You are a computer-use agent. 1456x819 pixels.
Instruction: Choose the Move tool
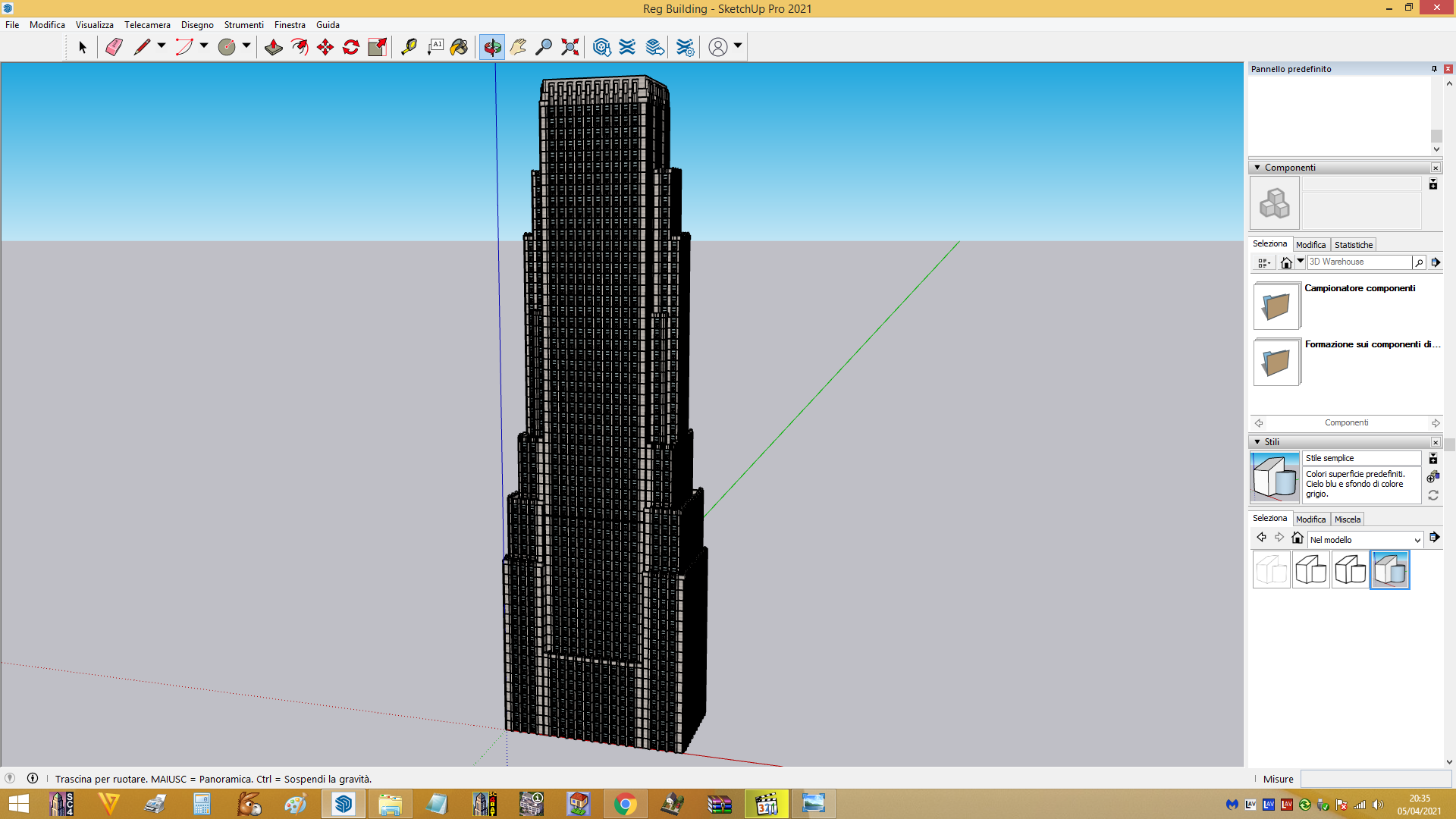[325, 47]
